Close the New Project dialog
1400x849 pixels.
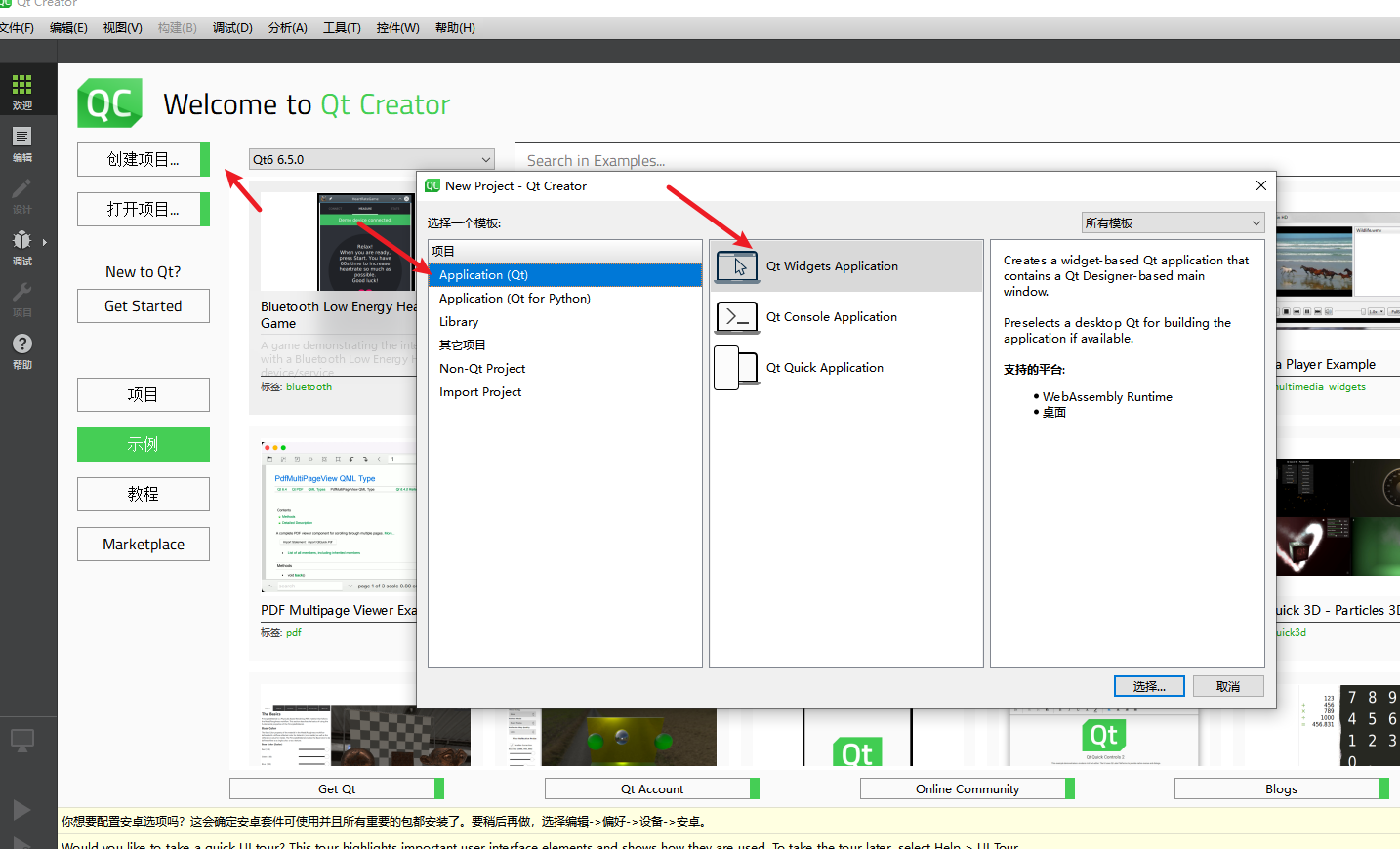click(1260, 185)
